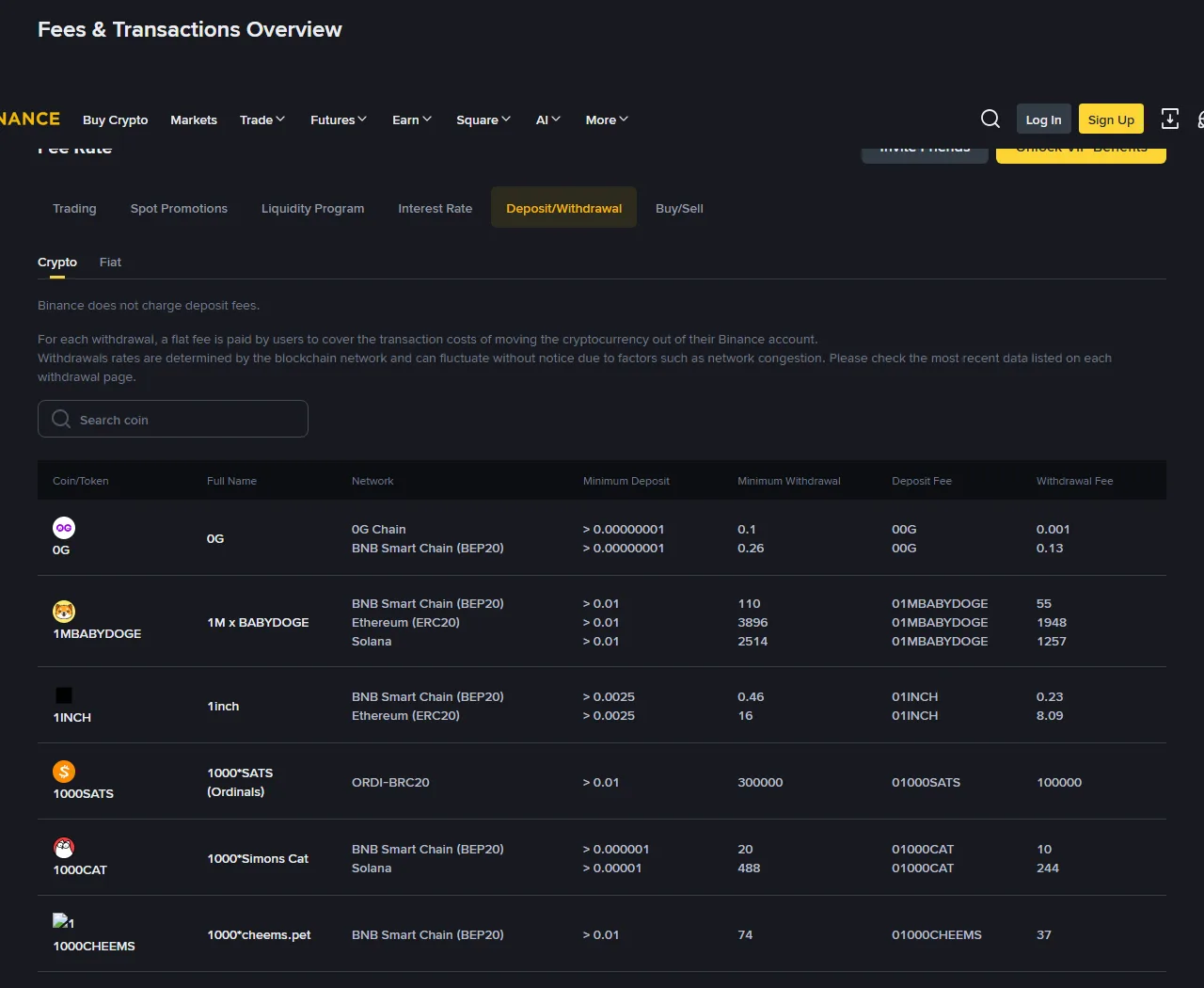Image resolution: width=1204 pixels, height=988 pixels.
Task: Click the 1000*cheems.pet full name
Action: pos(259,934)
